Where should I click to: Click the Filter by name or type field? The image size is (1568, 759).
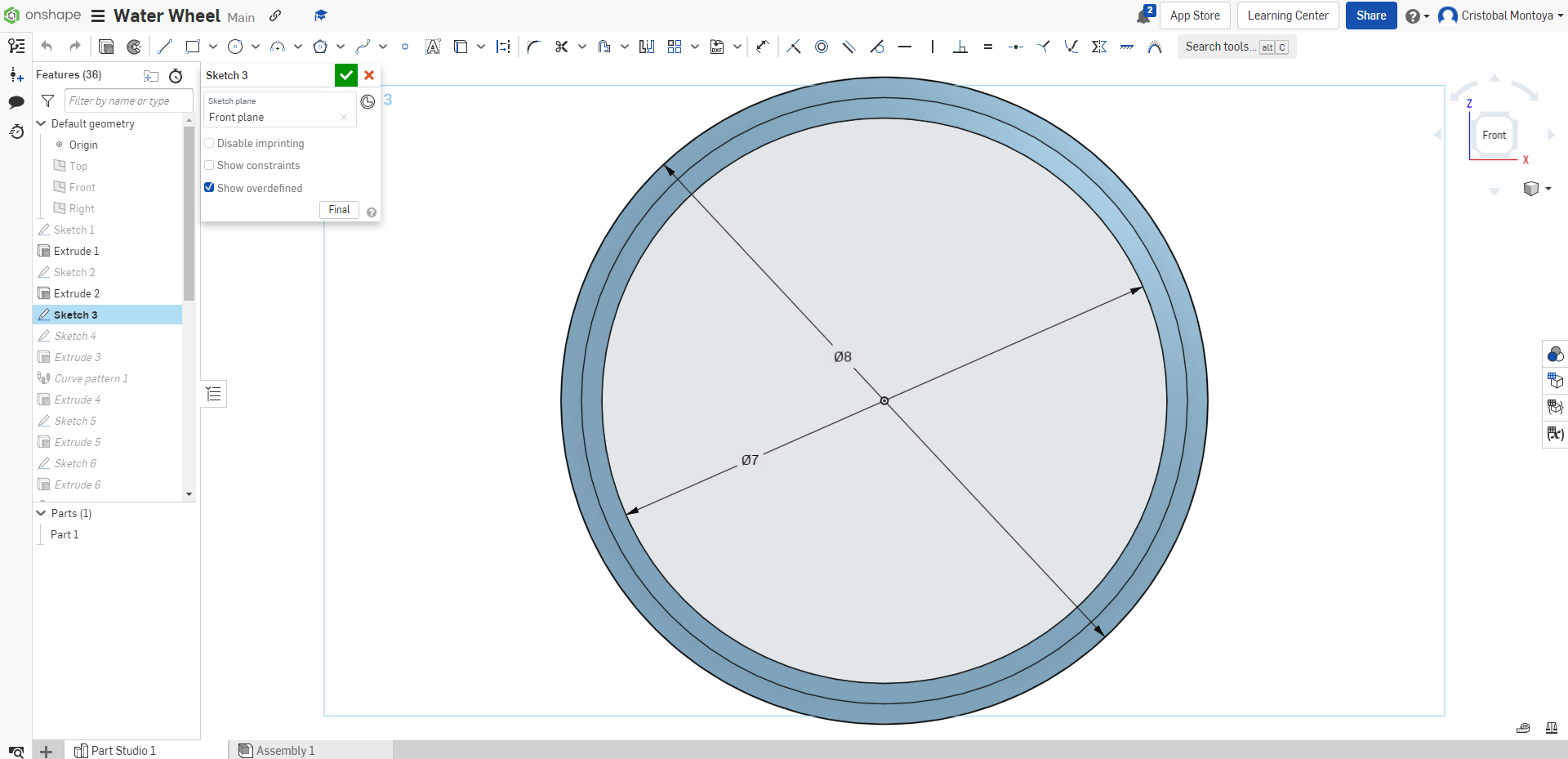pyautogui.click(x=128, y=100)
